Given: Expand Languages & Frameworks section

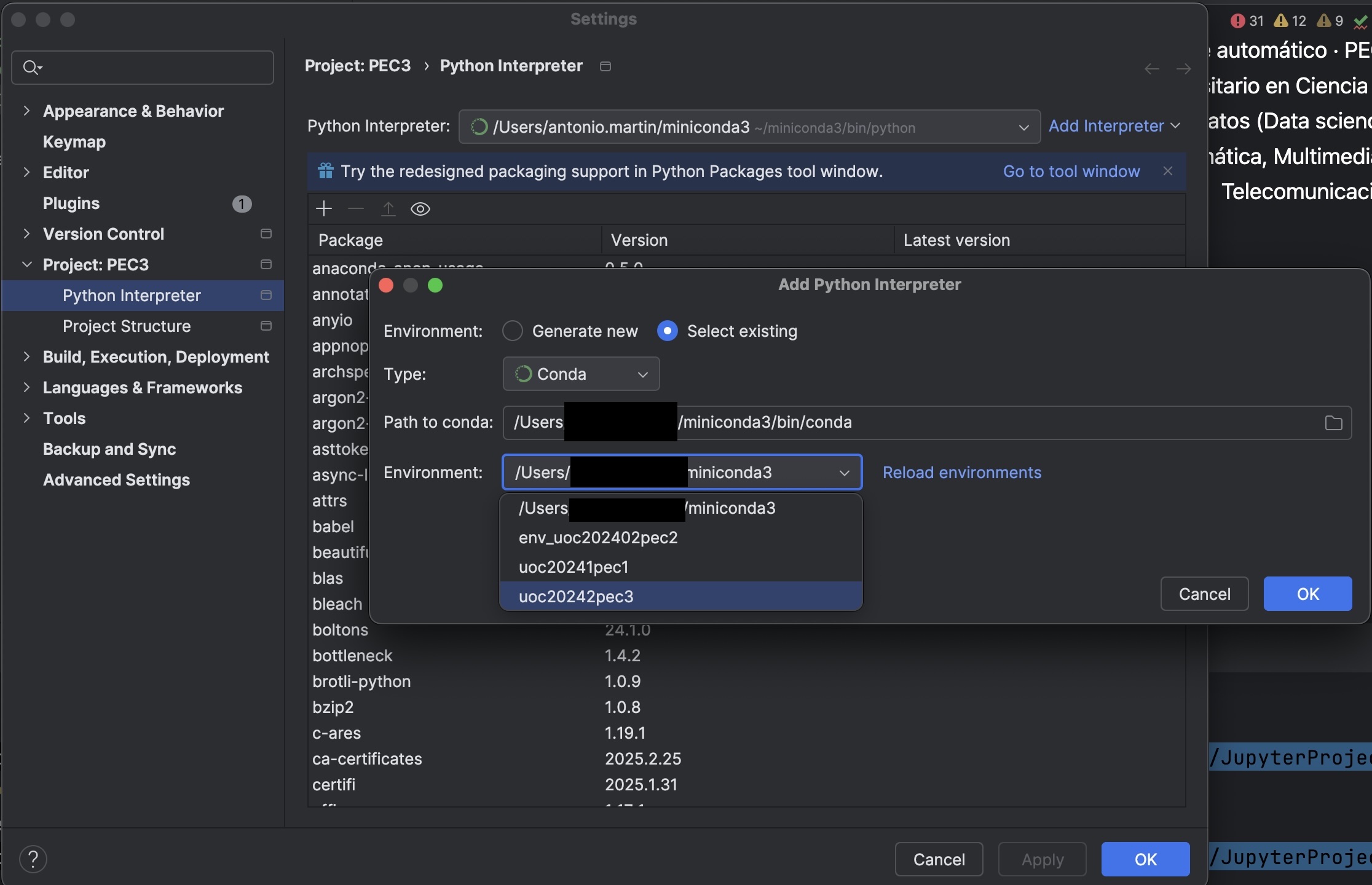Looking at the screenshot, I should pyautogui.click(x=26, y=388).
